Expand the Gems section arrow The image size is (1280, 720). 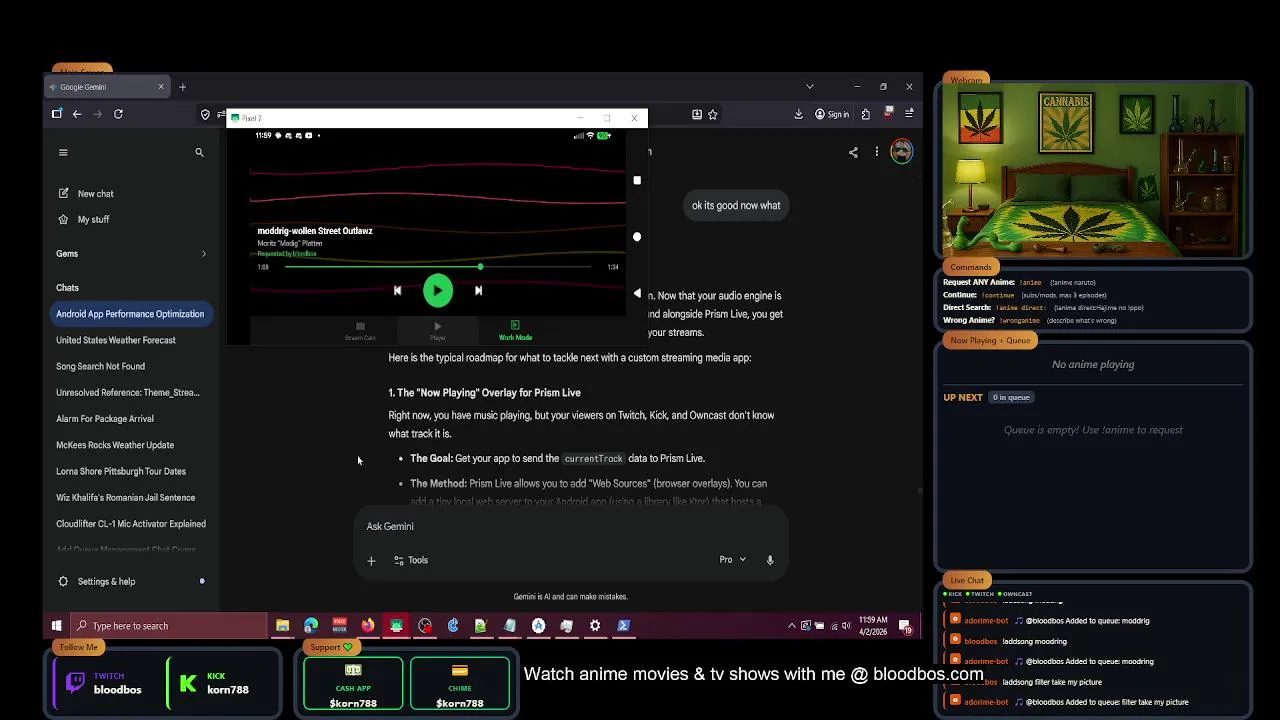click(x=204, y=254)
